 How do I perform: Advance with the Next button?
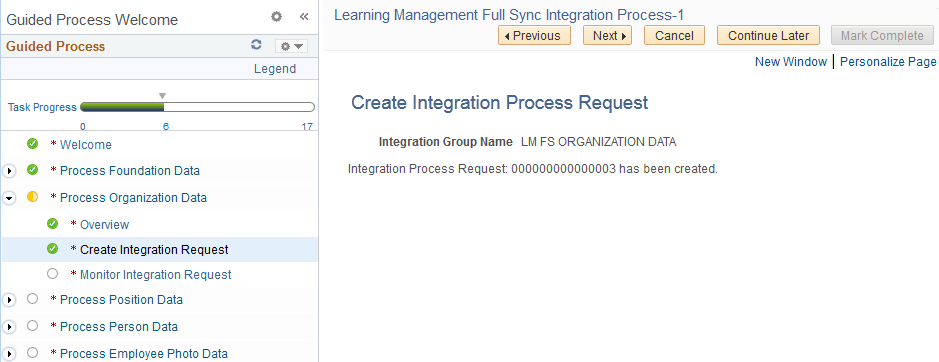tap(607, 35)
